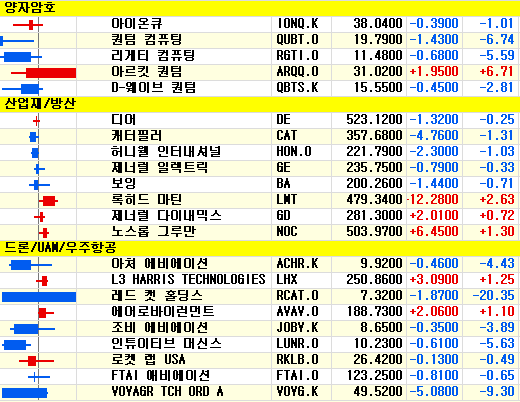Click ticker HON.O
The height and width of the screenshot is (402, 520).
[x=294, y=152]
